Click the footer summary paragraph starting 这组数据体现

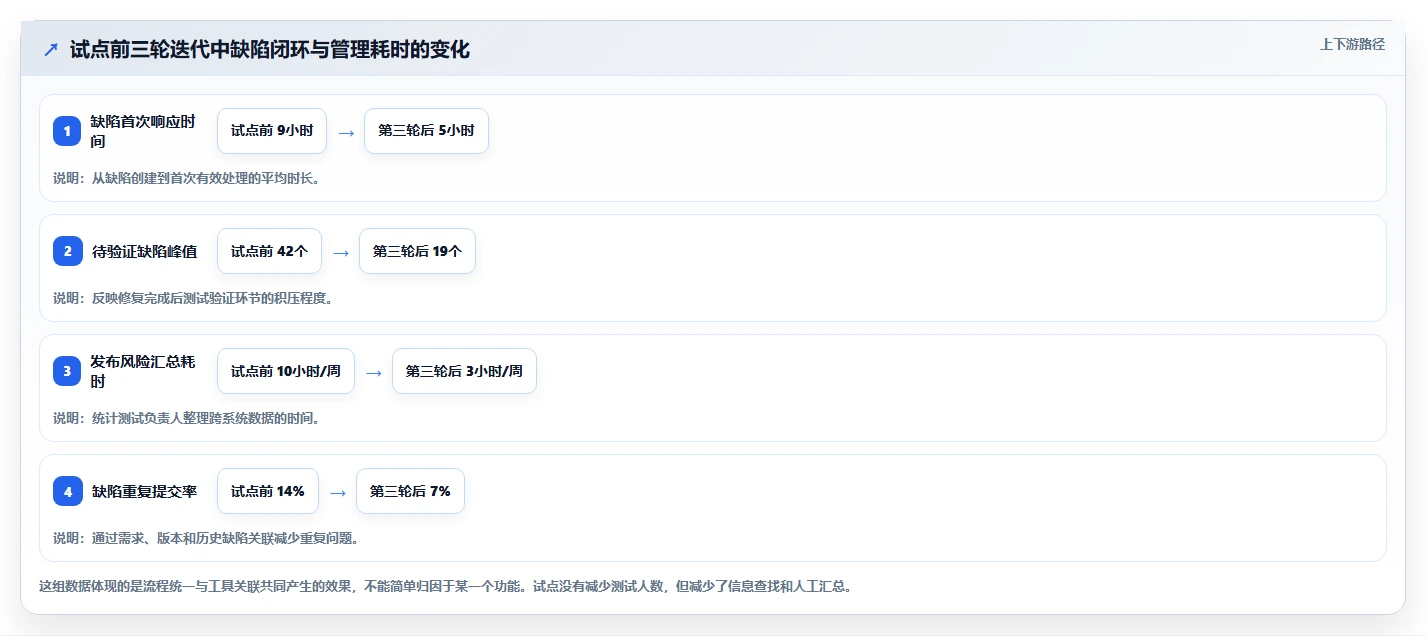(x=445, y=587)
